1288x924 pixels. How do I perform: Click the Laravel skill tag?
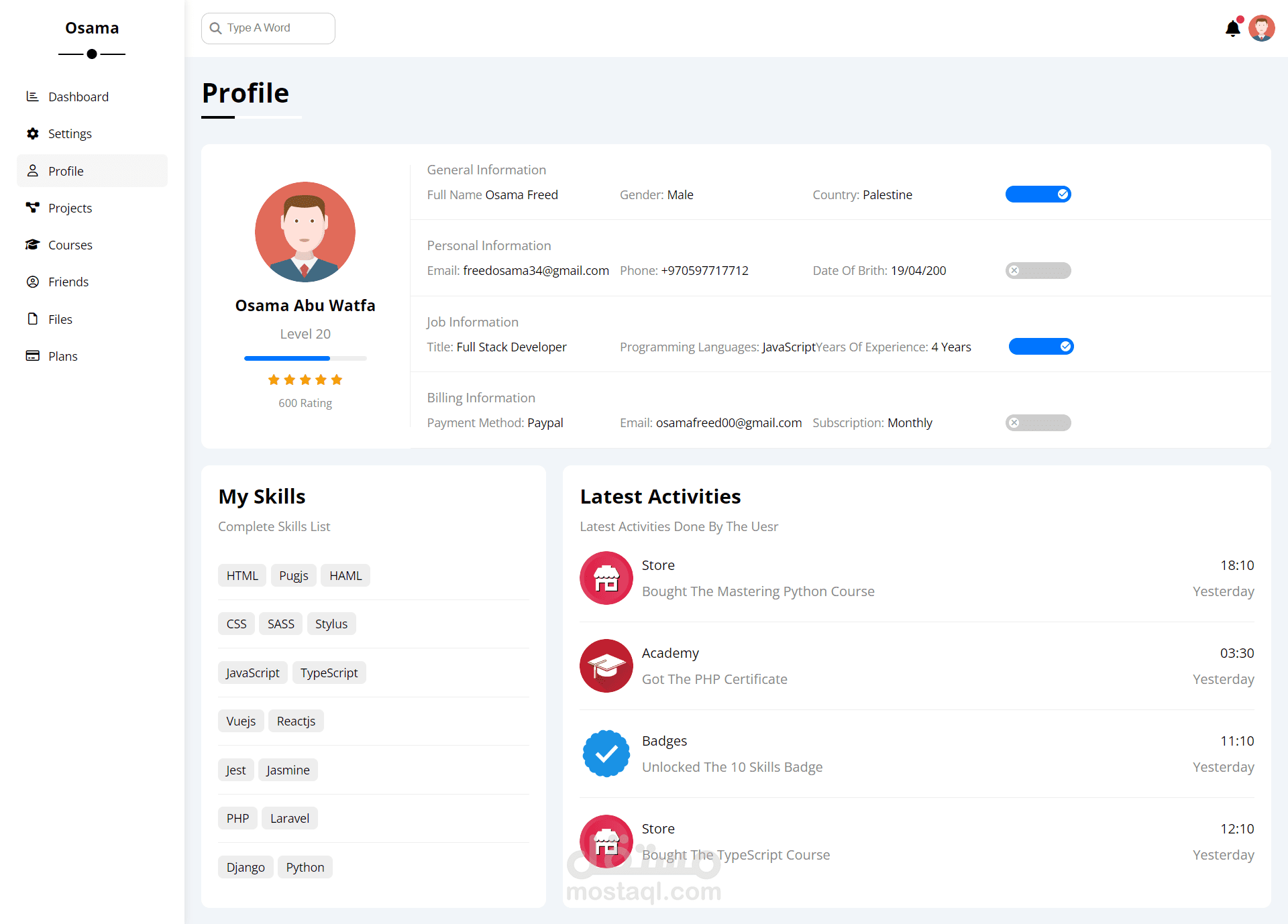point(289,818)
